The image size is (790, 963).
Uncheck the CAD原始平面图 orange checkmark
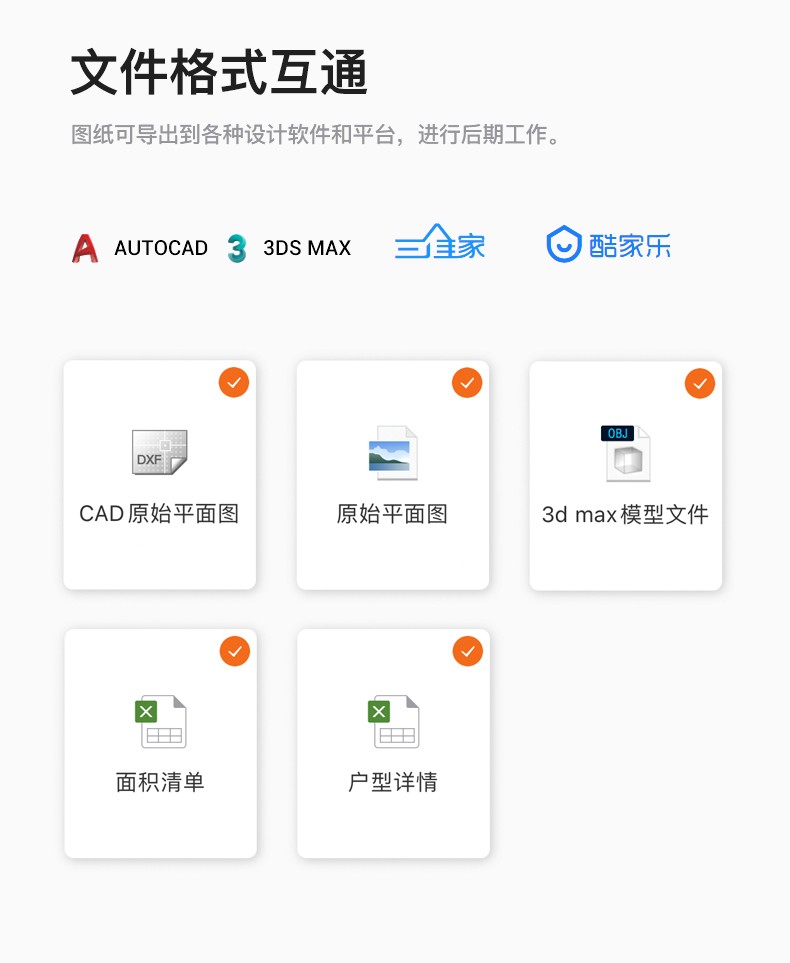(234, 382)
